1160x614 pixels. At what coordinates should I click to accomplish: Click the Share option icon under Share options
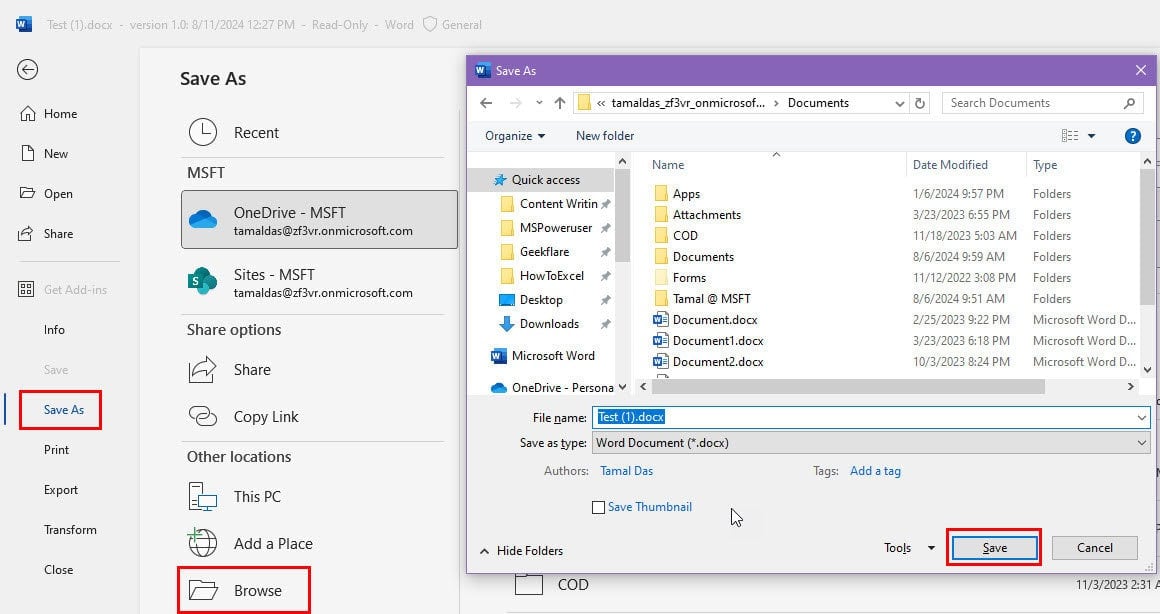click(203, 369)
